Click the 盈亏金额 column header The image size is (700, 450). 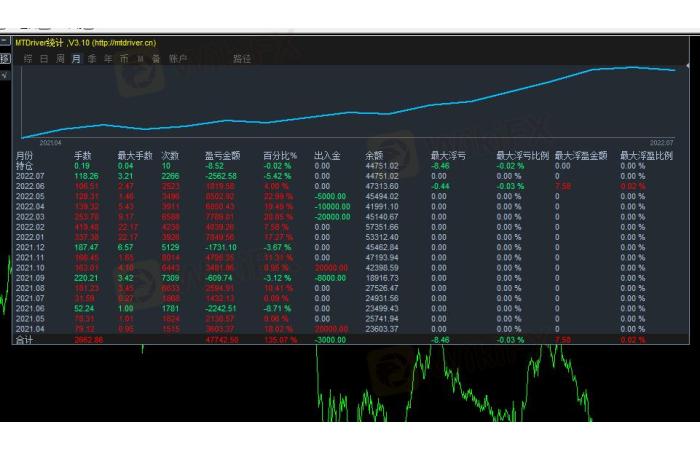(x=222, y=156)
